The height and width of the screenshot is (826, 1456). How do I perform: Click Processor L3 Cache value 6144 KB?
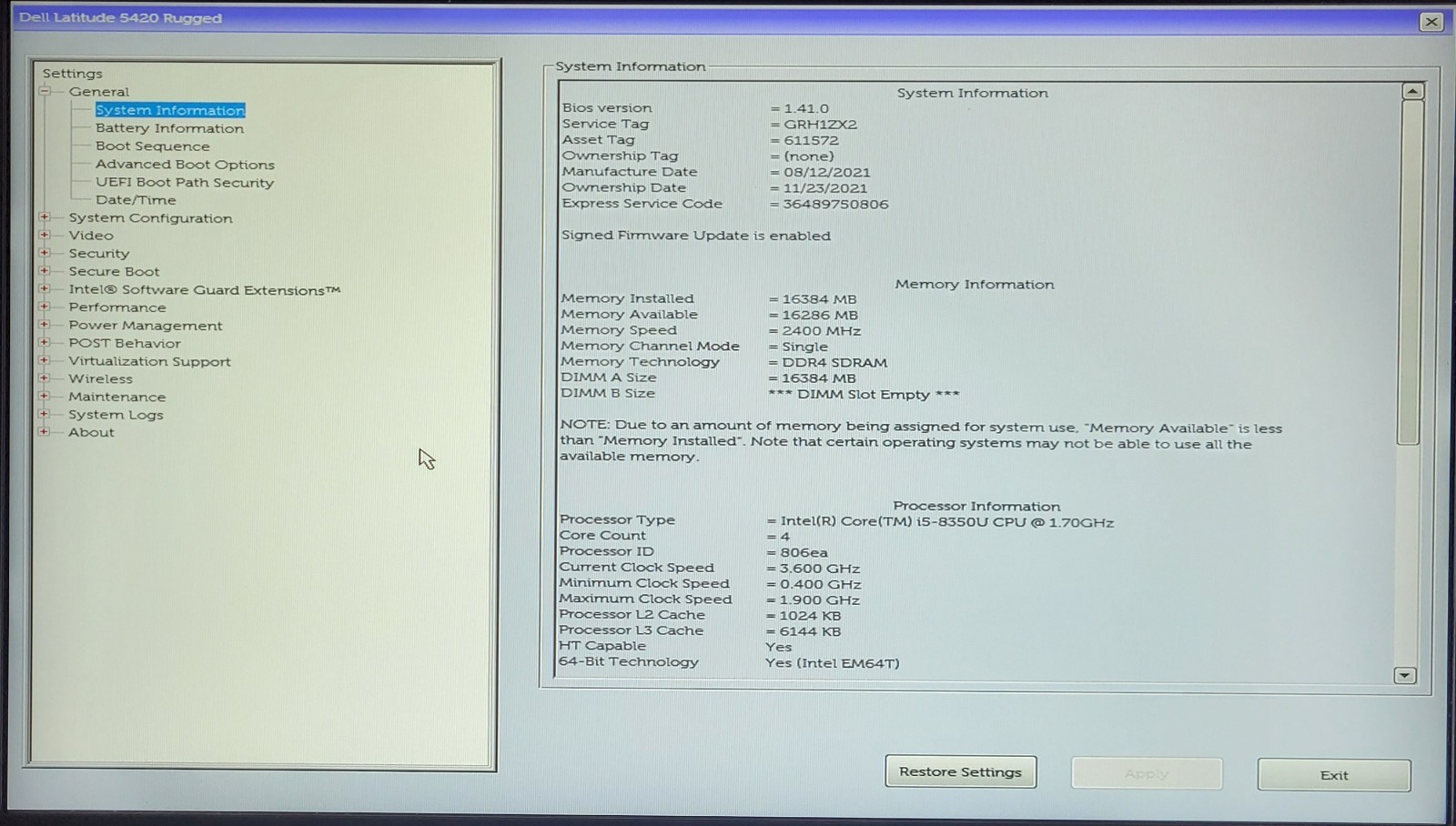(x=810, y=631)
